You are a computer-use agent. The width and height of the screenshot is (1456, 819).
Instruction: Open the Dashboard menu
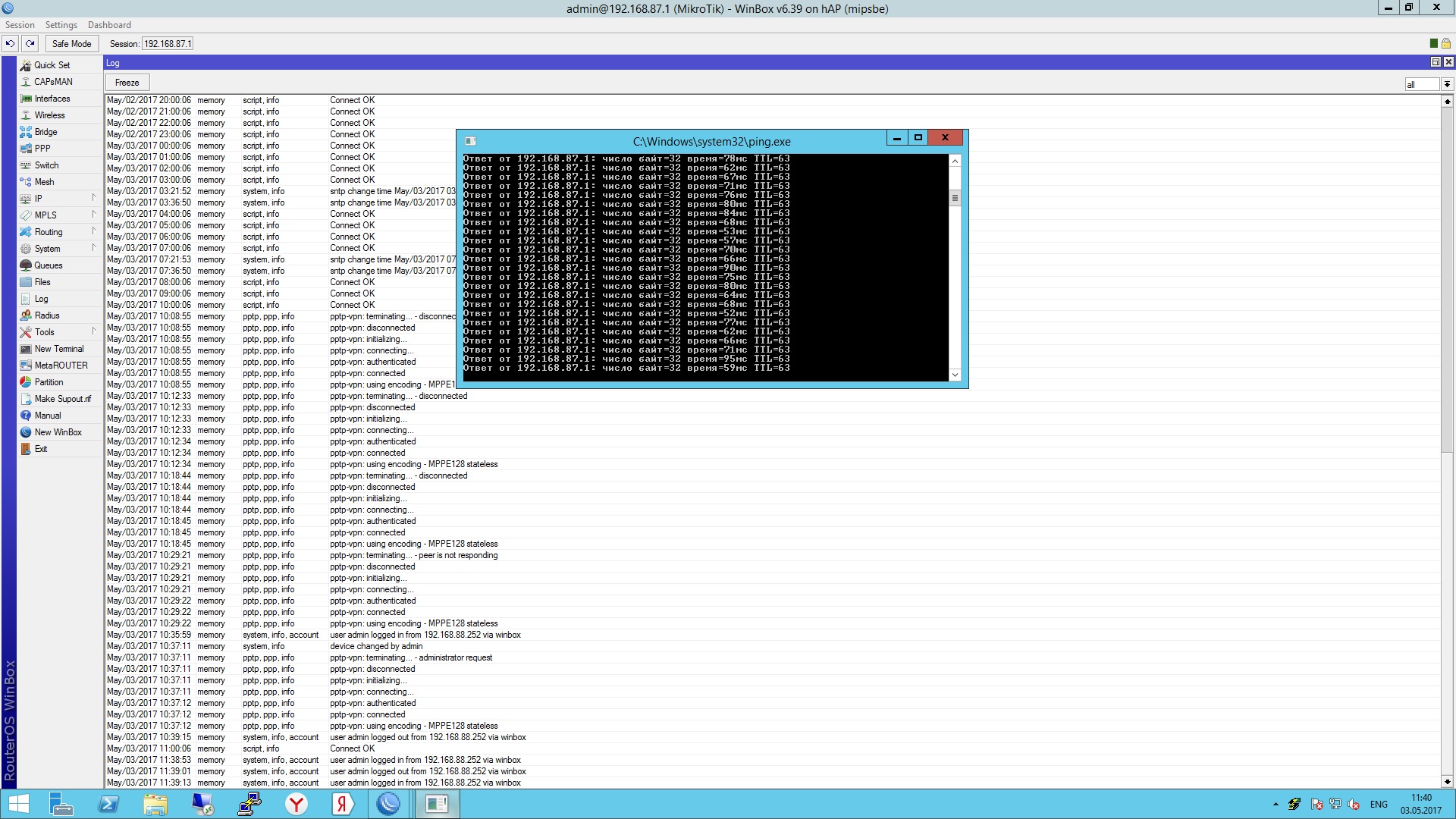[109, 25]
